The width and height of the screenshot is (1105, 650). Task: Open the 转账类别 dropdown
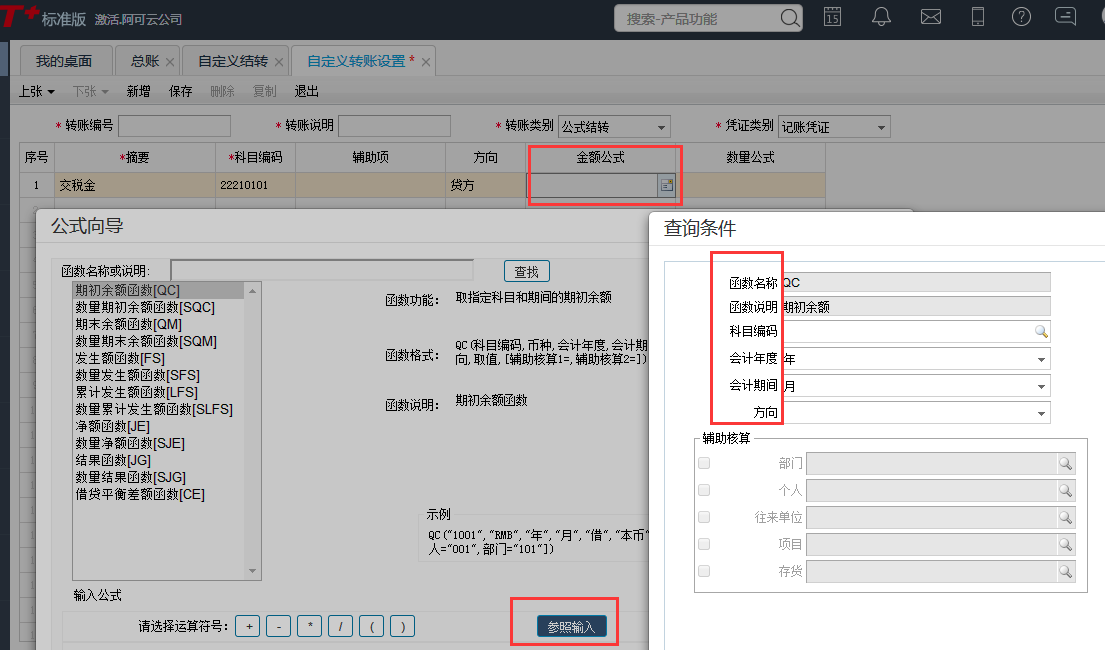tap(661, 126)
